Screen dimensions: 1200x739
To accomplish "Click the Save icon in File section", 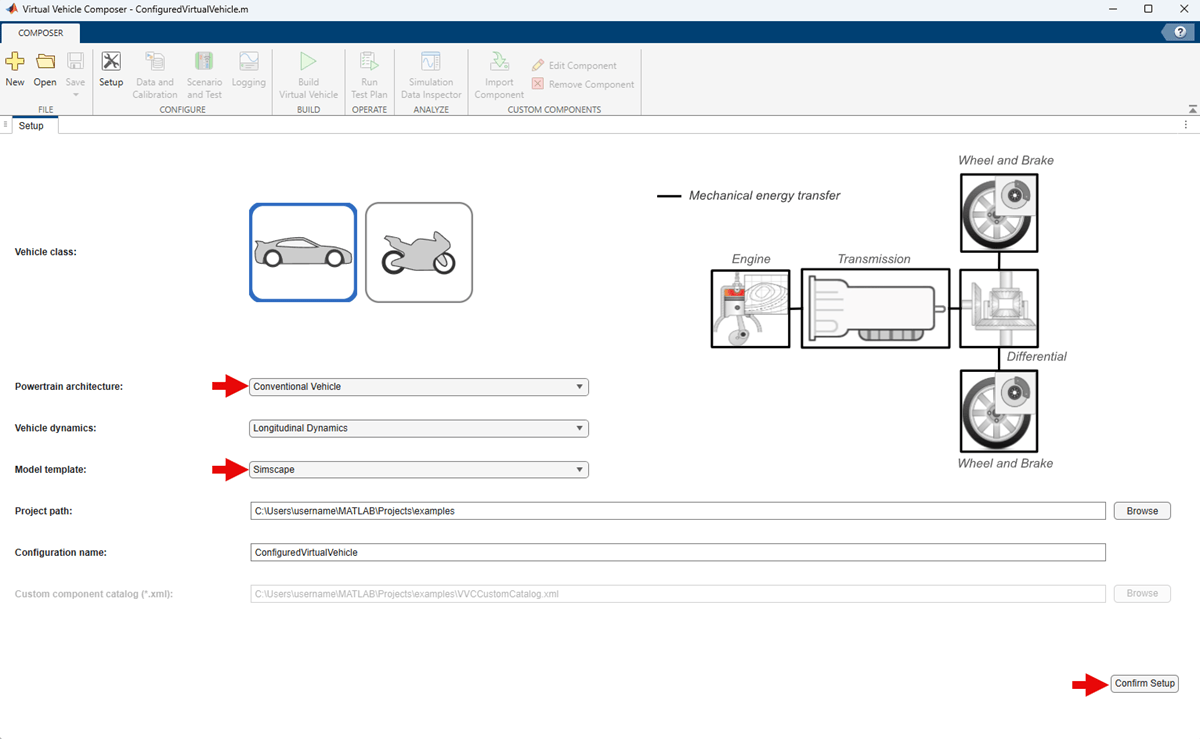I will click(75, 62).
